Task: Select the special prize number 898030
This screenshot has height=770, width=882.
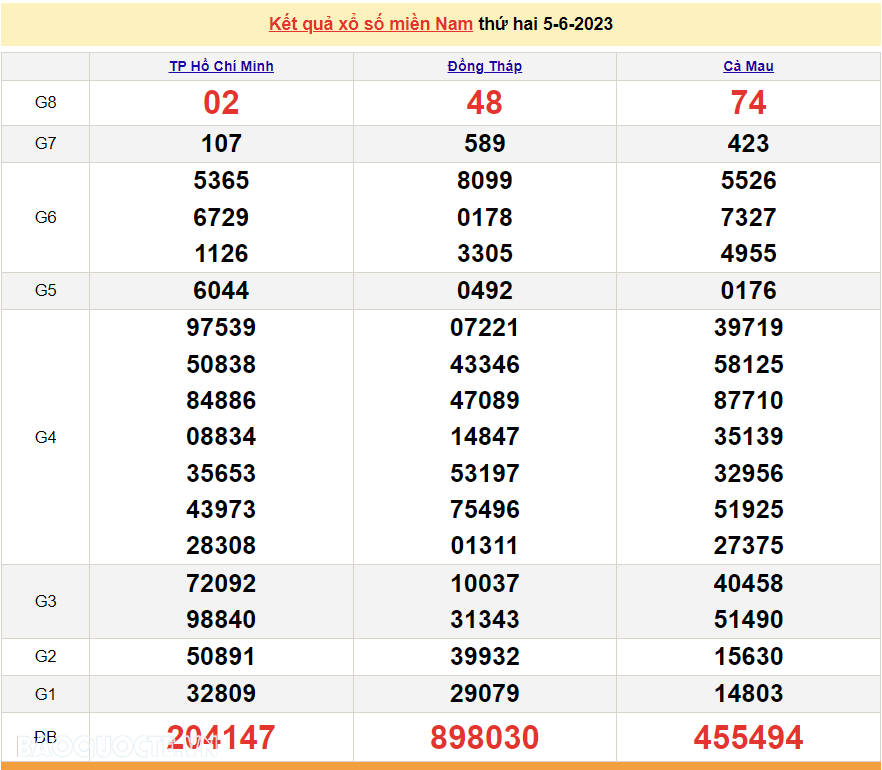Action: [484, 738]
